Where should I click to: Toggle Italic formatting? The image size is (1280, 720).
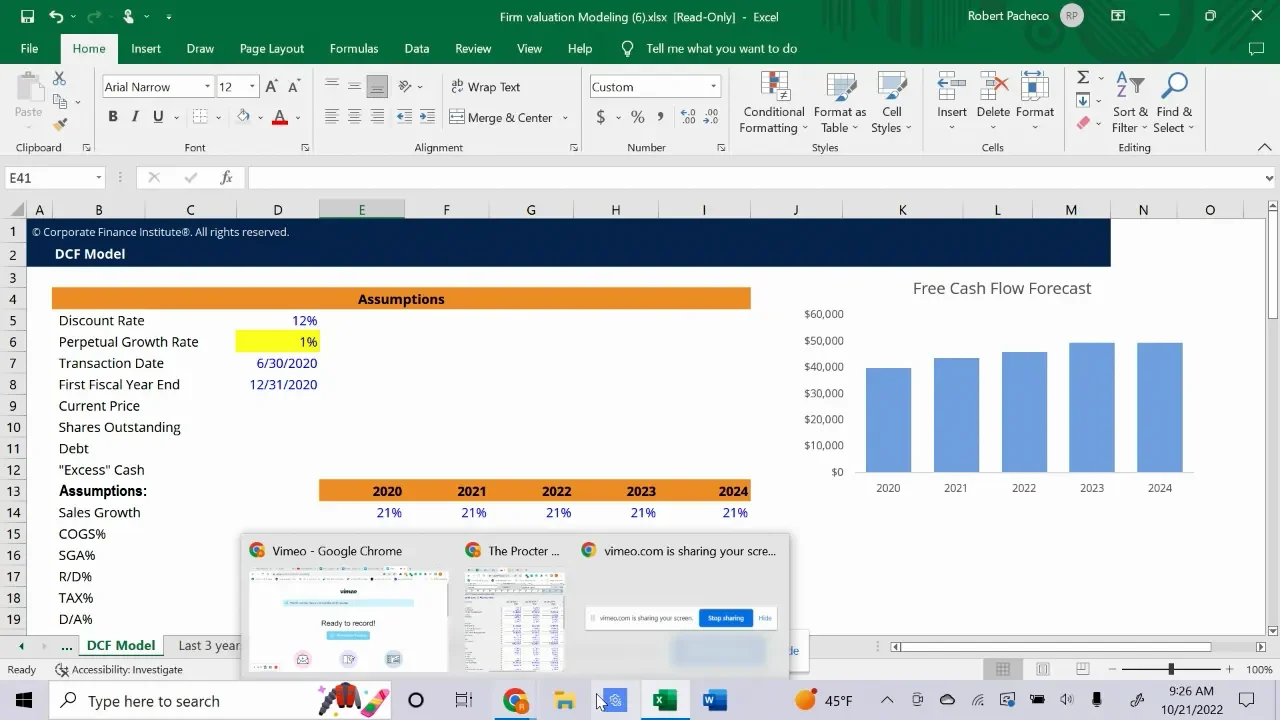[x=135, y=117]
